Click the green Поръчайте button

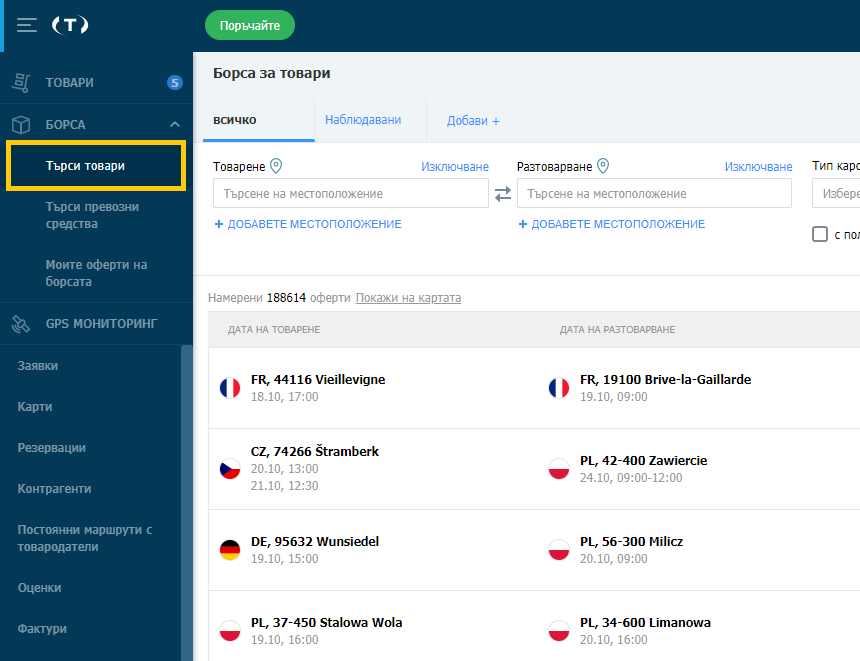(x=250, y=25)
